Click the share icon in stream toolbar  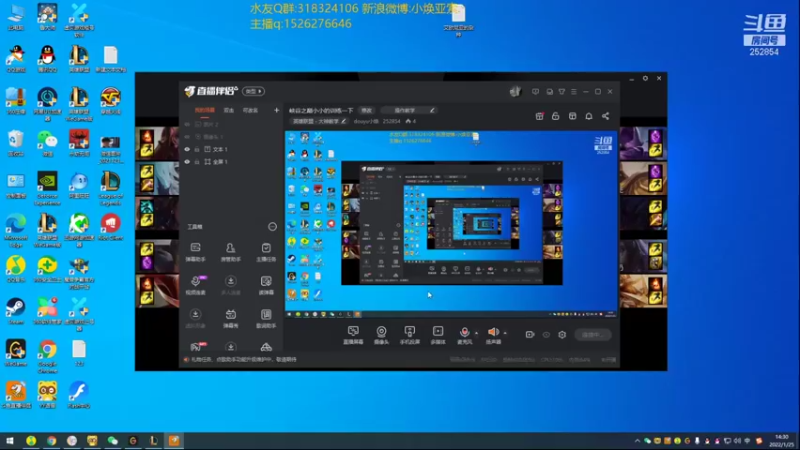pyautogui.click(x=606, y=116)
